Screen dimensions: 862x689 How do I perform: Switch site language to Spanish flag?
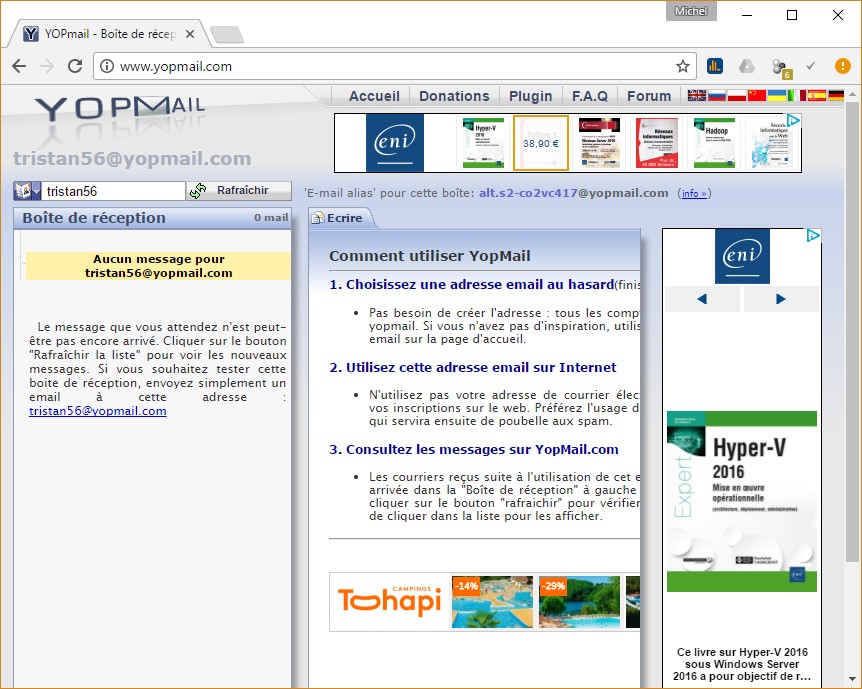pos(816,96)
